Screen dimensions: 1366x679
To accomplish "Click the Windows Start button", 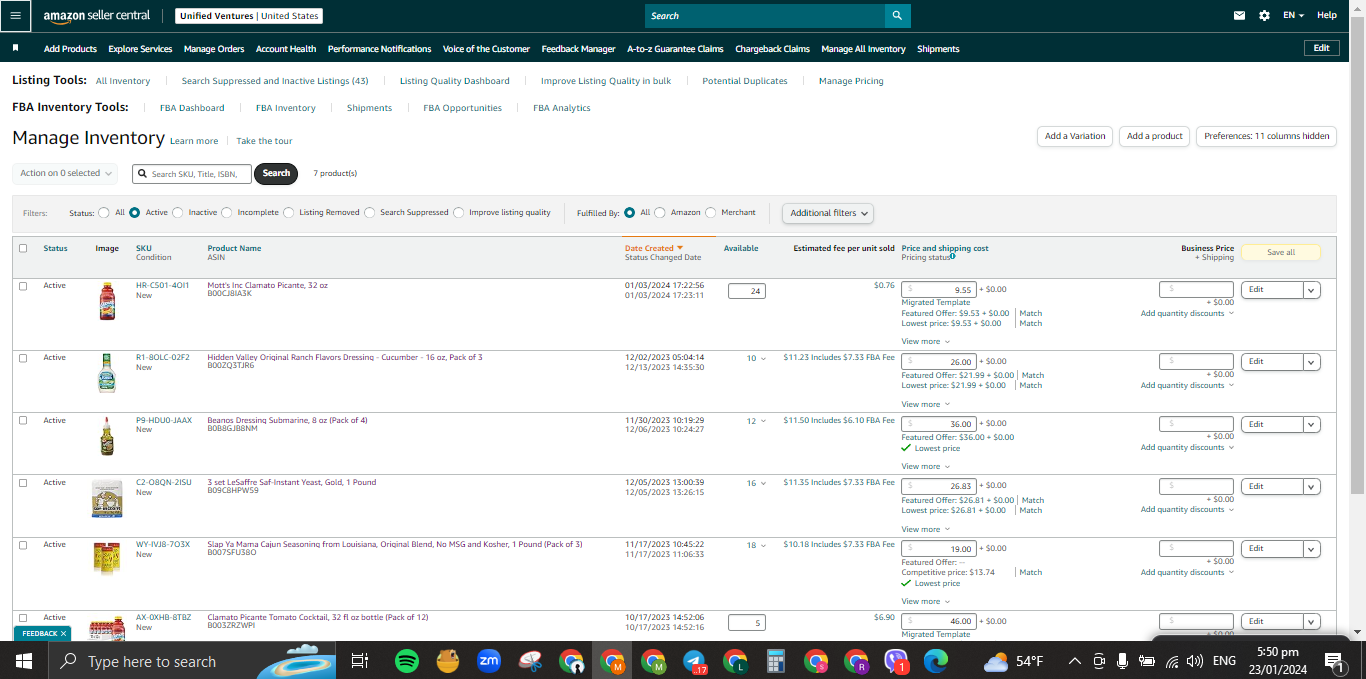I will (x=24, y=661).
